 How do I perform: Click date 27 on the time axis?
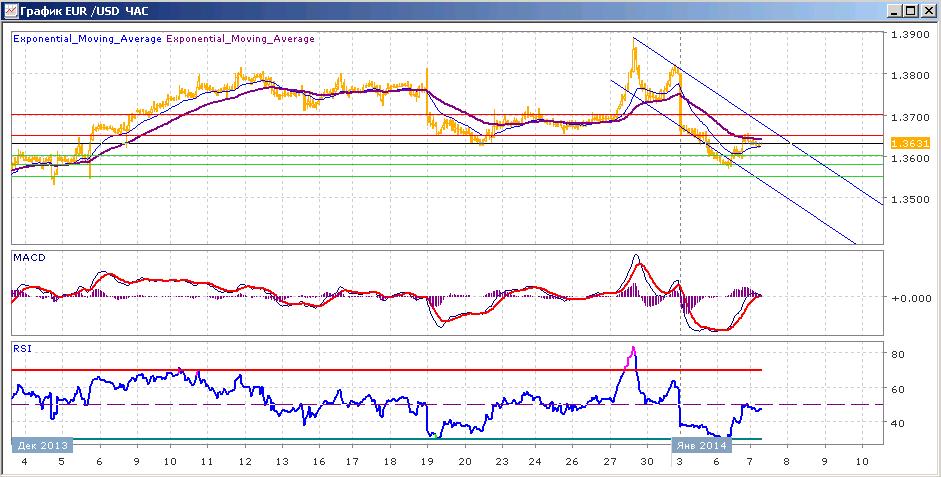[x=610, y=461]
